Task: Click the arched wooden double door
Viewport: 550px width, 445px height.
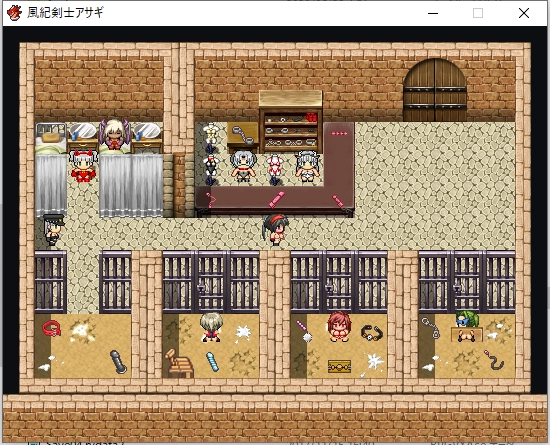Action: pyautogui.click(x=435, y=90)
